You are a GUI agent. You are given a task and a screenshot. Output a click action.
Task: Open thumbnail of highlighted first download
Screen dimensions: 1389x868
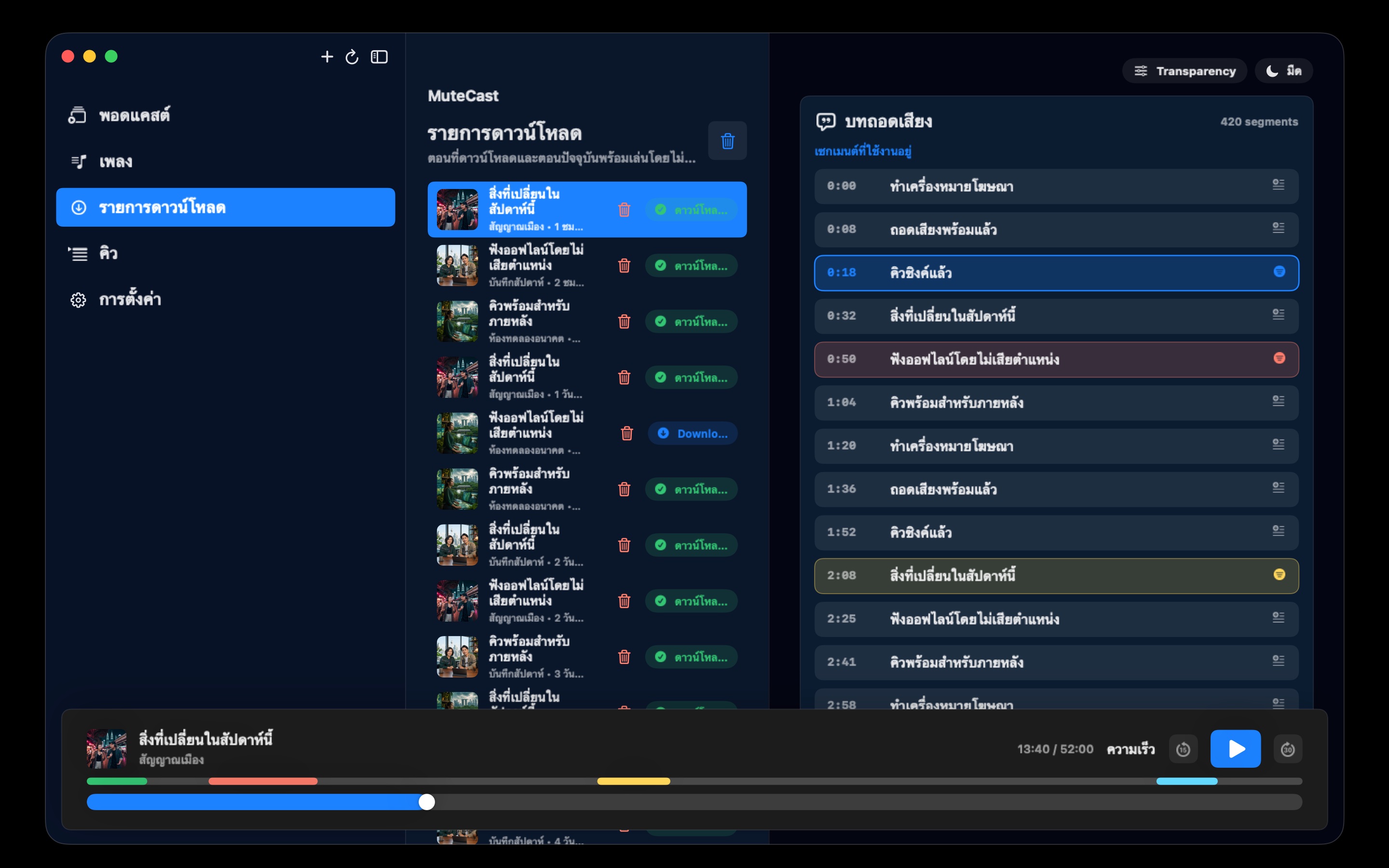tap(457, 210)
